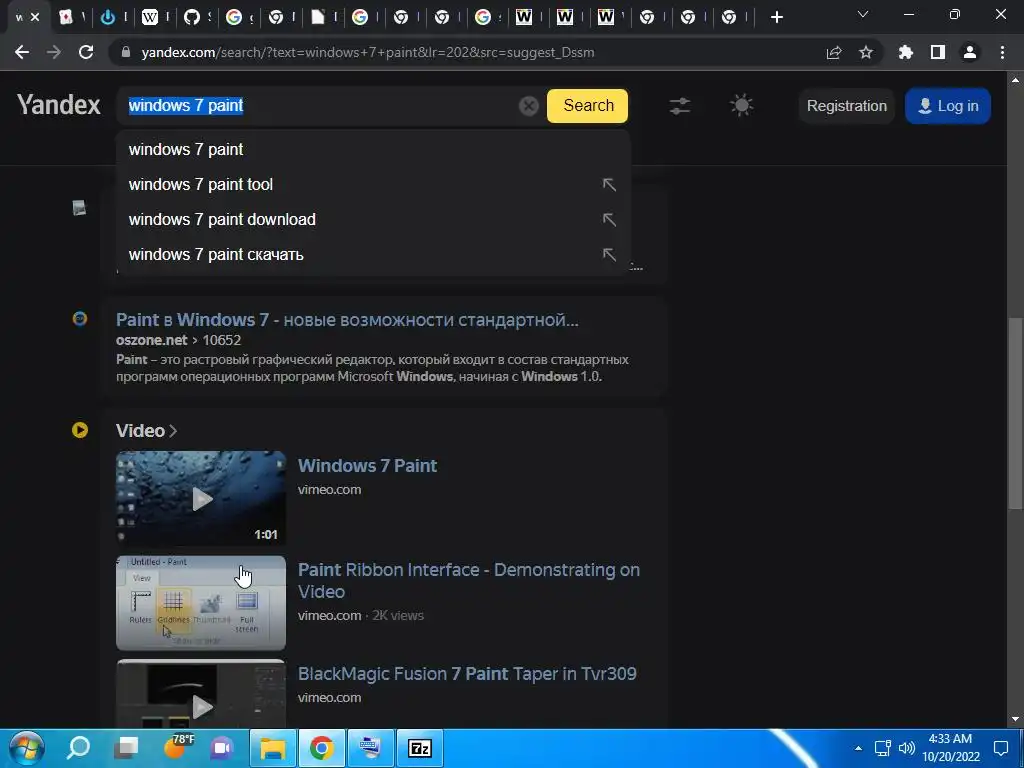Viewport: 1024px width, 768px height.
Task: Expand the Video results section
Action: click(146, 430)
